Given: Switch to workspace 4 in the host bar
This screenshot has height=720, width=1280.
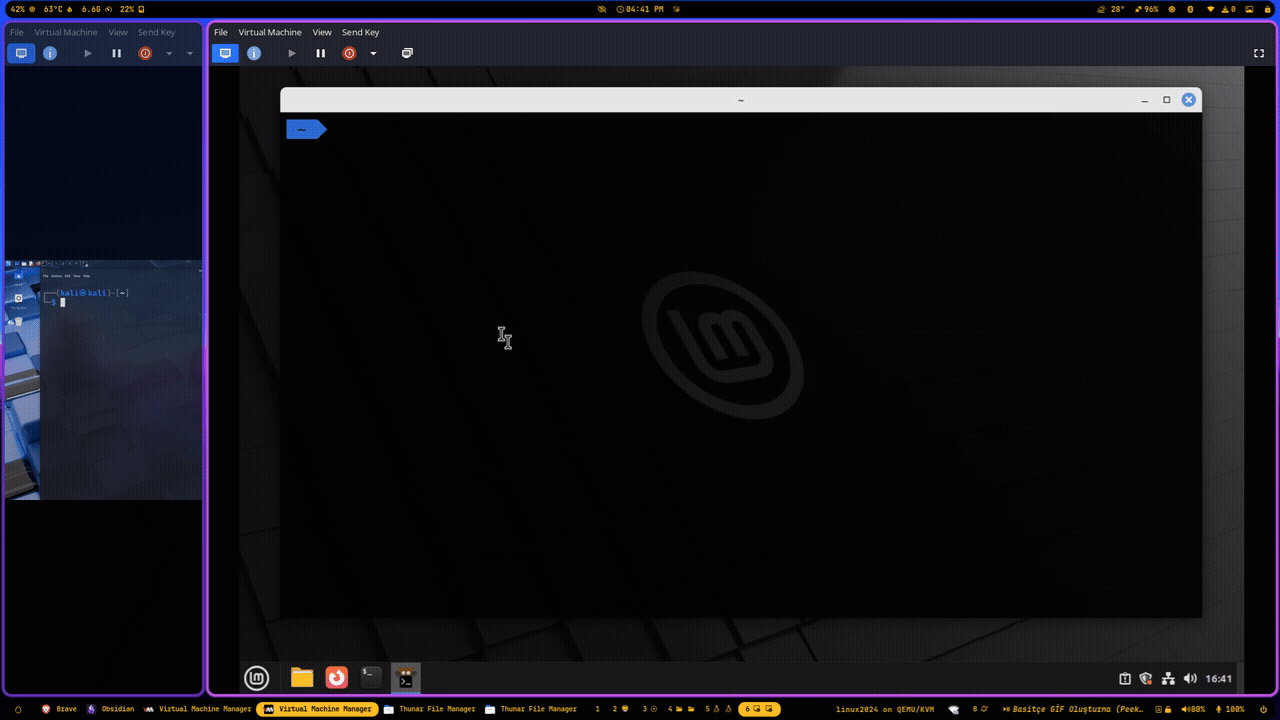Looking at the screenshot, I should [x=679, y=709].
